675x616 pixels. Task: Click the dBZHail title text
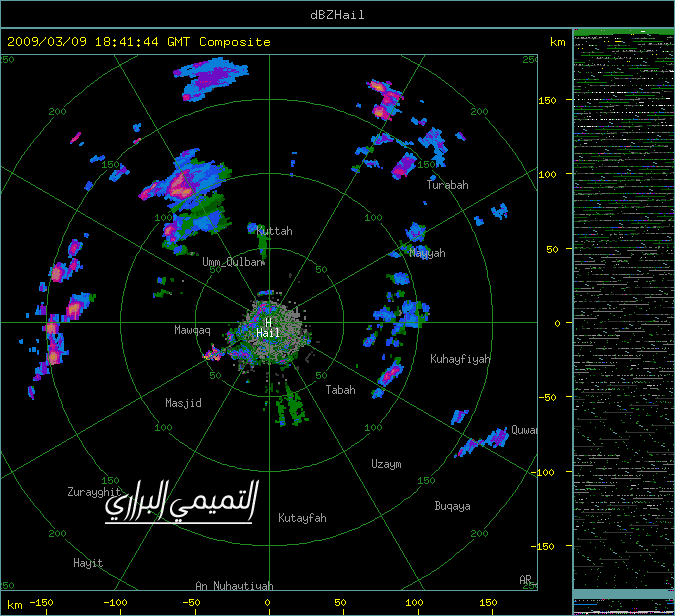coord(337,15)
